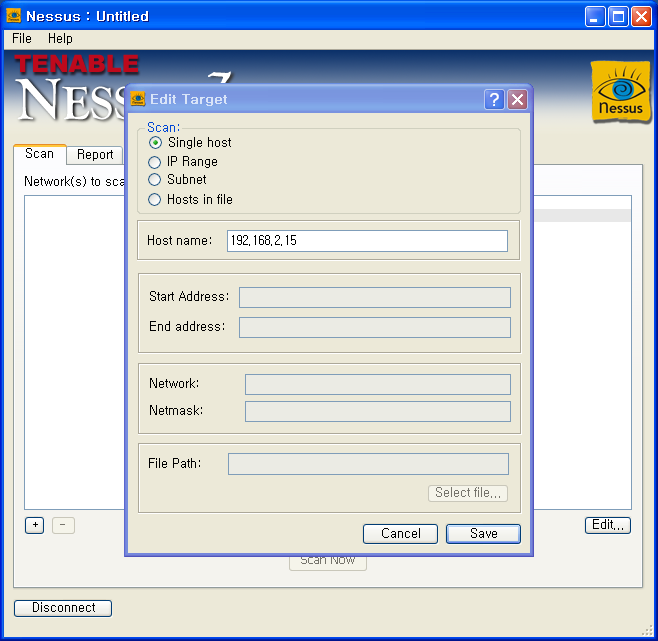This screenshot has height=641, width=658.
Task: Minimize the Nessus window
Action: (595, 16)
